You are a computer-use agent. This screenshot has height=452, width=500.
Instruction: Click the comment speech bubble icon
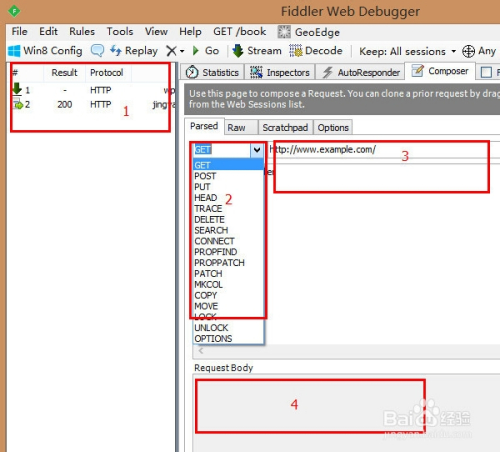[97, 51]
